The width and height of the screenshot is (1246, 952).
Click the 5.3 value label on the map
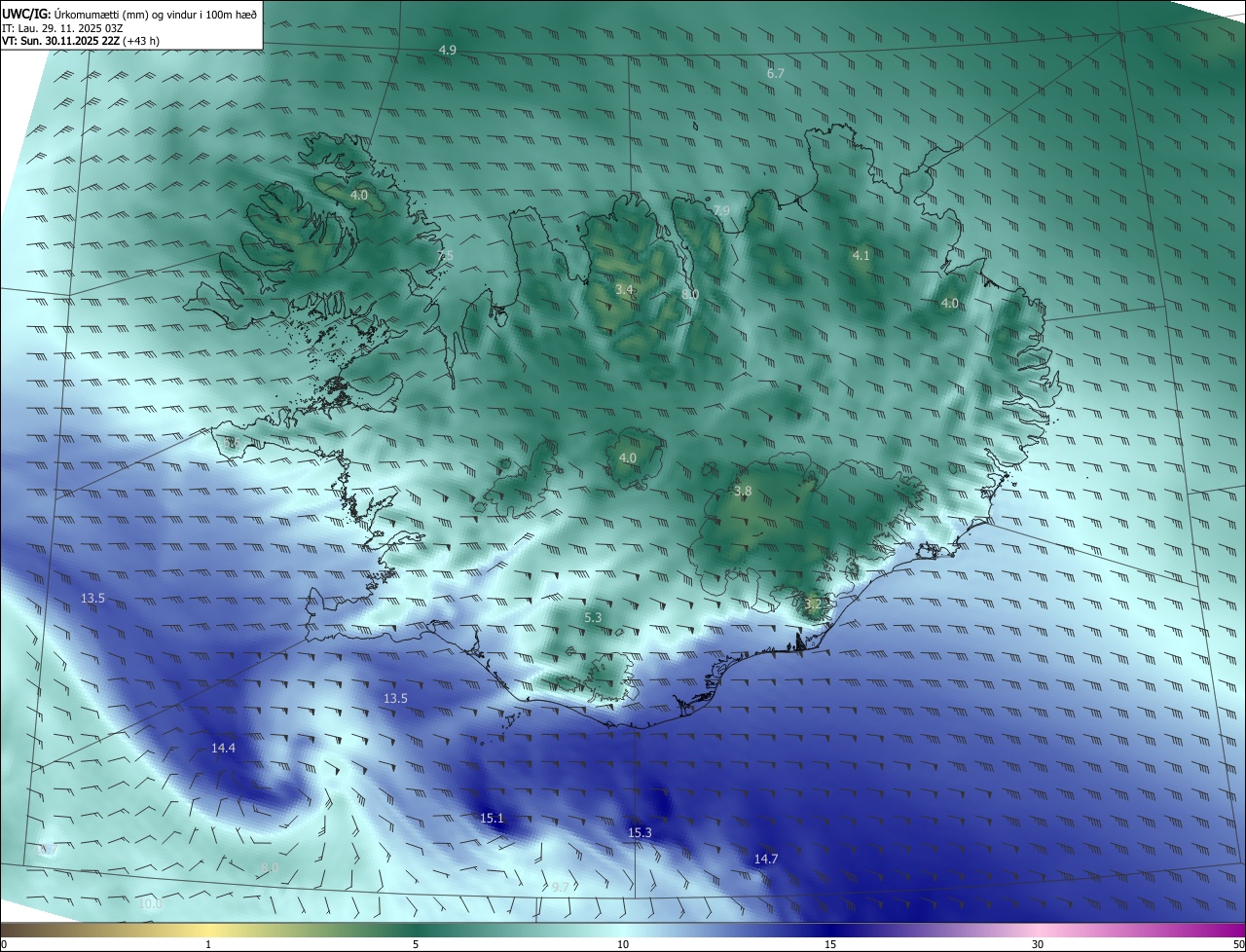(593, 617)
